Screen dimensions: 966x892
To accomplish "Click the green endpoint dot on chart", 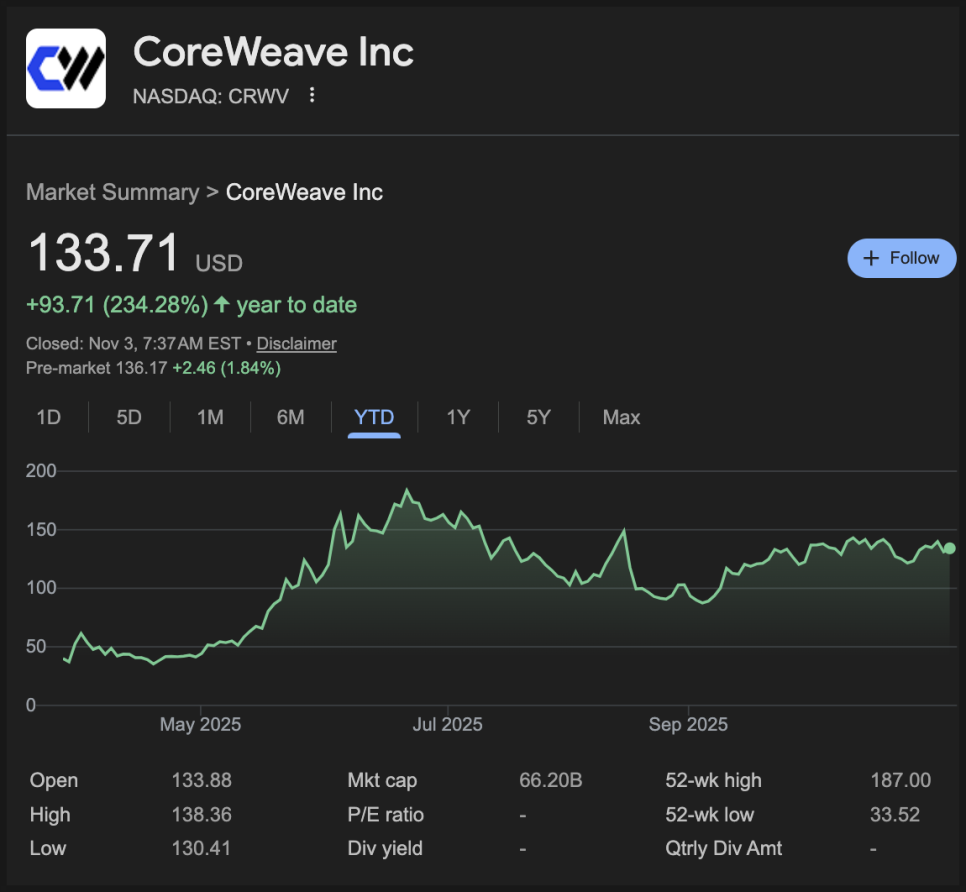I will [x=949, y=548].
